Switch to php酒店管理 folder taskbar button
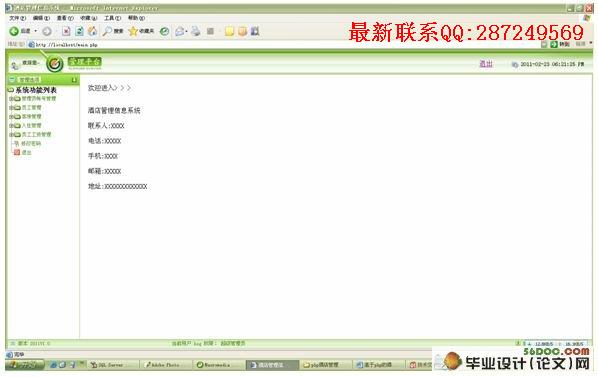 tap(325, 365)
